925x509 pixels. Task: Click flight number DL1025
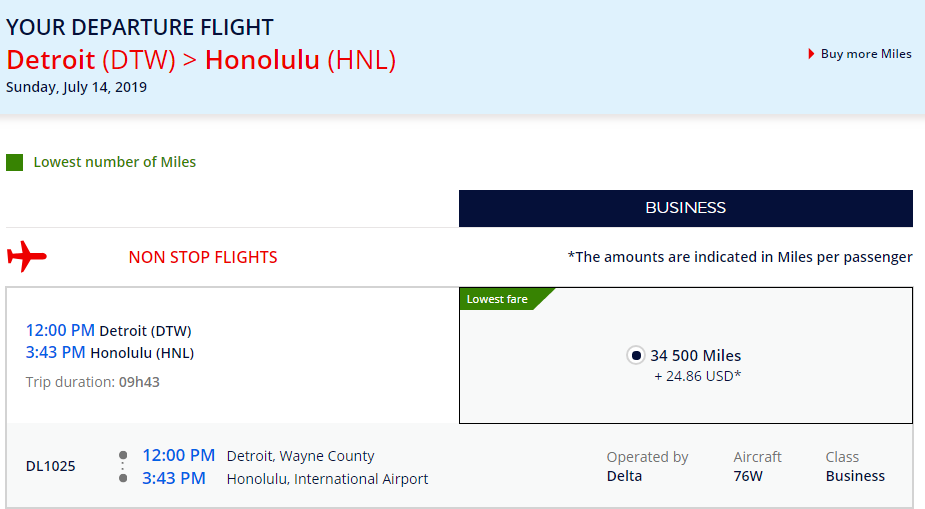click(x=51, y=466)
